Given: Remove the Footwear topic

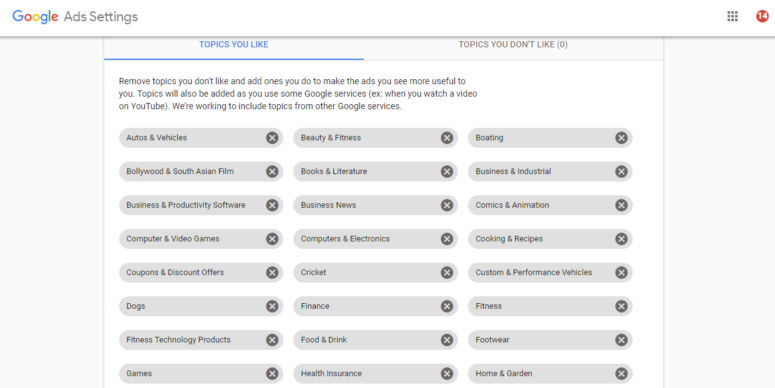Looking at the screenshot, I should (x=621, y=340).
